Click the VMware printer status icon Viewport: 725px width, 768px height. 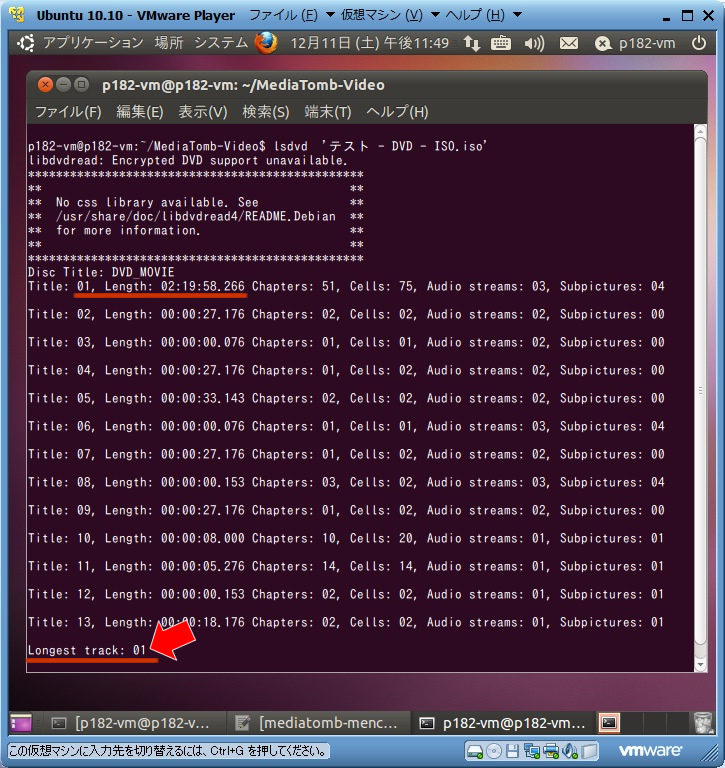point(551,751)
